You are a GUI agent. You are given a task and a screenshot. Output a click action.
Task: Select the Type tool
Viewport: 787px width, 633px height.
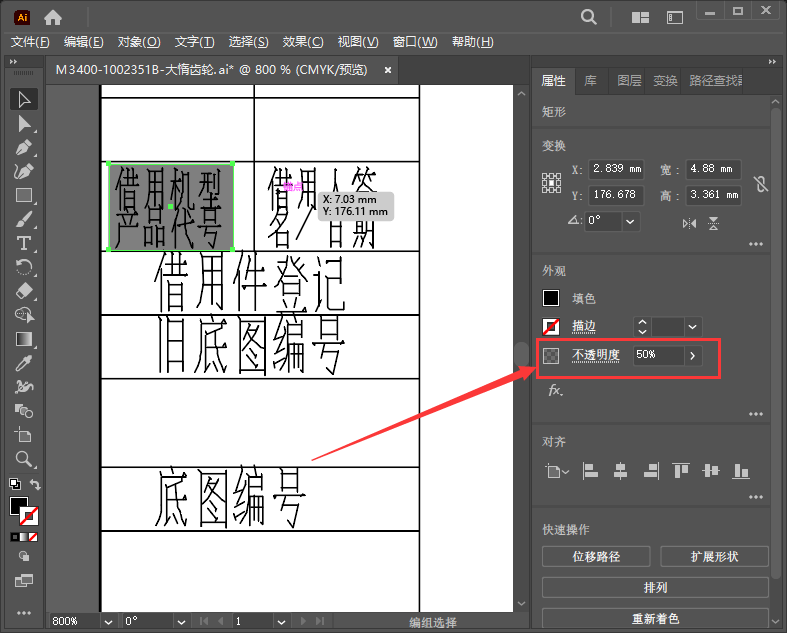coord(25,243)
